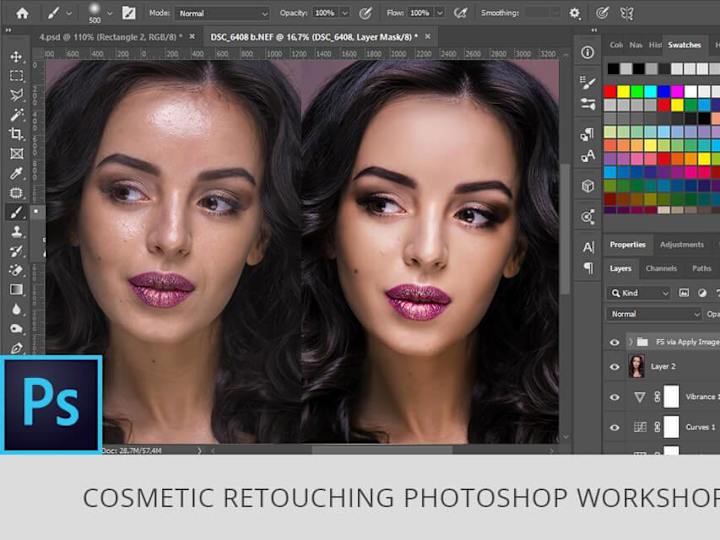This screenshot has width=720, height=540.
Task: Select the Eraser tool
Action: 17,270
